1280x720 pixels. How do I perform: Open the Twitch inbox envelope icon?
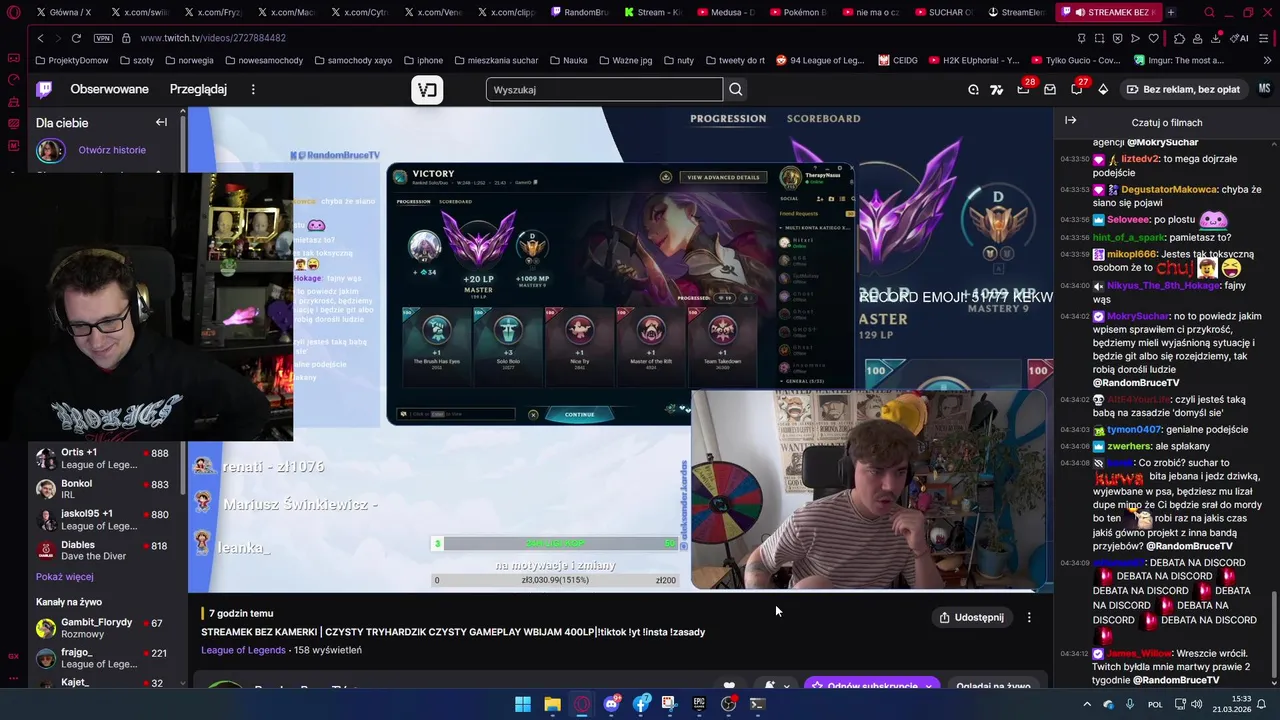[1050, 89]
